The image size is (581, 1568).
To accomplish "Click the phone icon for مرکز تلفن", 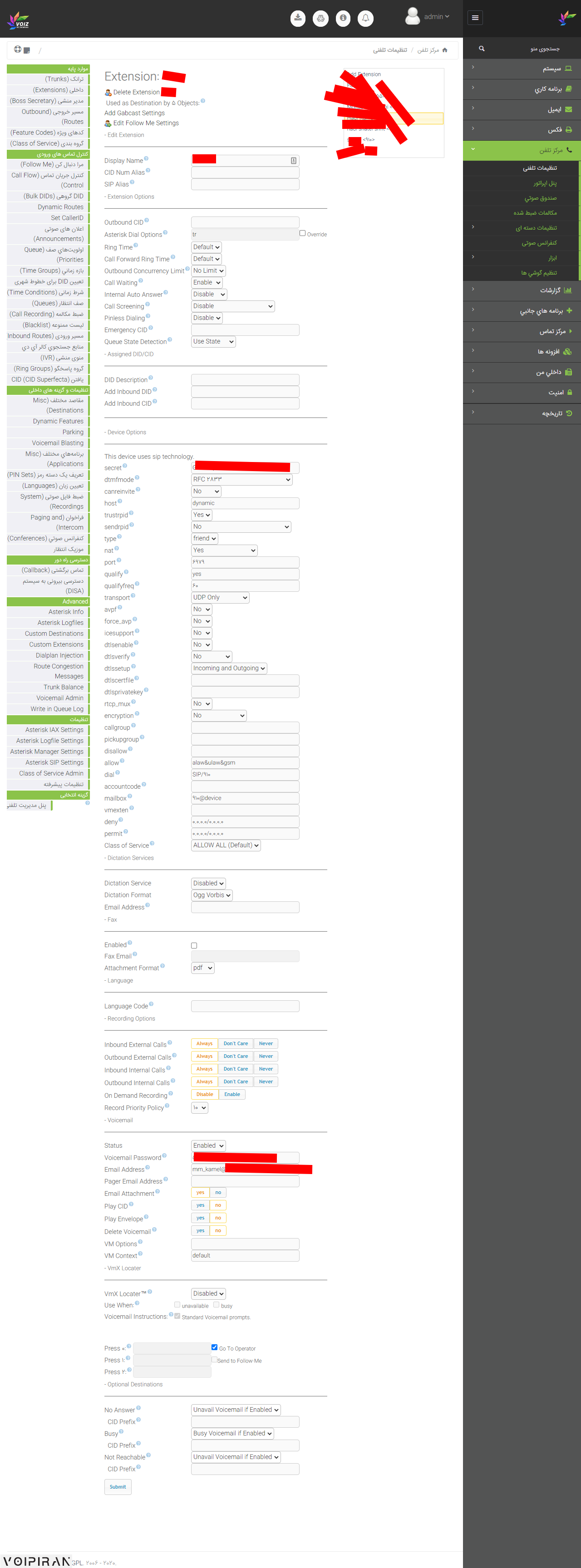I will pyautogui.click(x=569, y=150).
